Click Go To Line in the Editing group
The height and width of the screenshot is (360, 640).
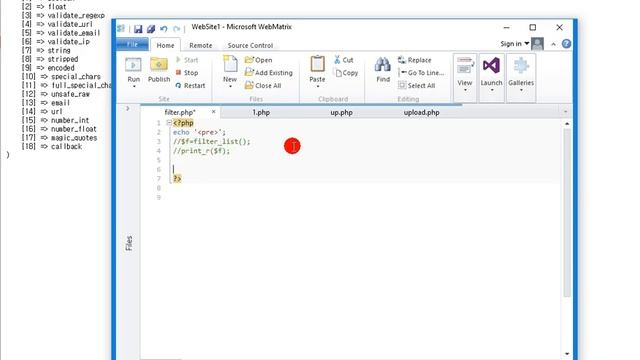(421, 73)
